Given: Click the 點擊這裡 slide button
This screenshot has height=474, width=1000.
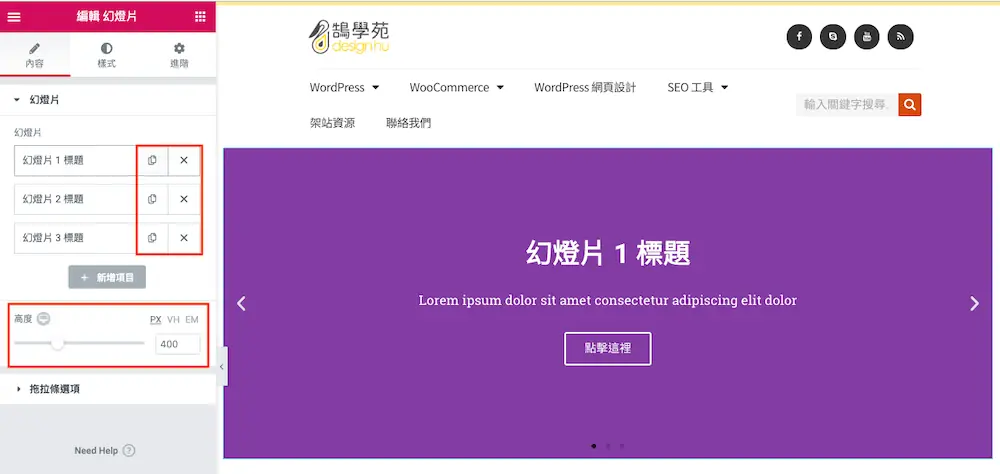Looking at the screenshot, I should pyautogui.click(x=608, y=348).
